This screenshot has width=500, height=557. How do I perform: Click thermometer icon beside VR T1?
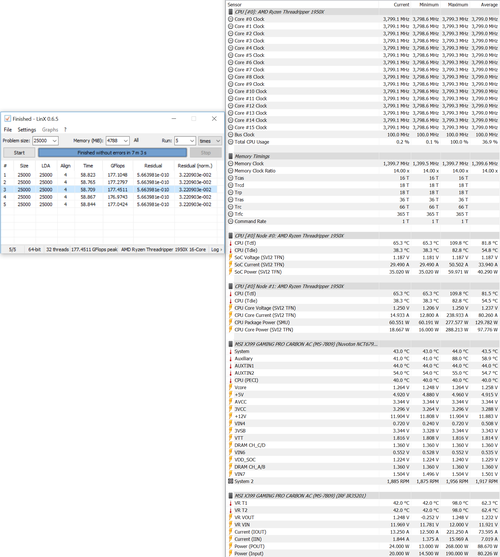tap(230, 503)
